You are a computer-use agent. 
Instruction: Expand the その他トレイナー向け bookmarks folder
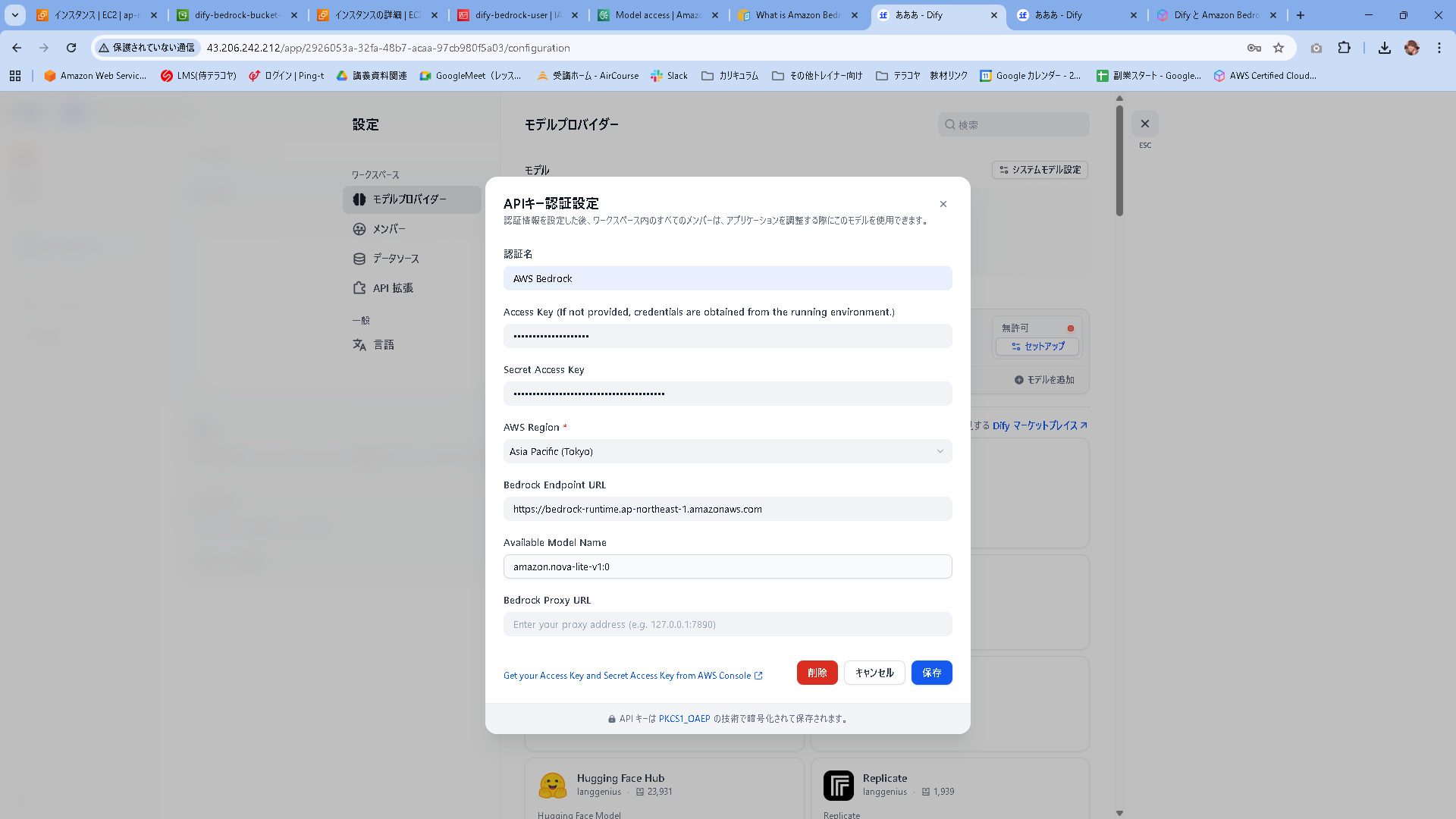817,75
